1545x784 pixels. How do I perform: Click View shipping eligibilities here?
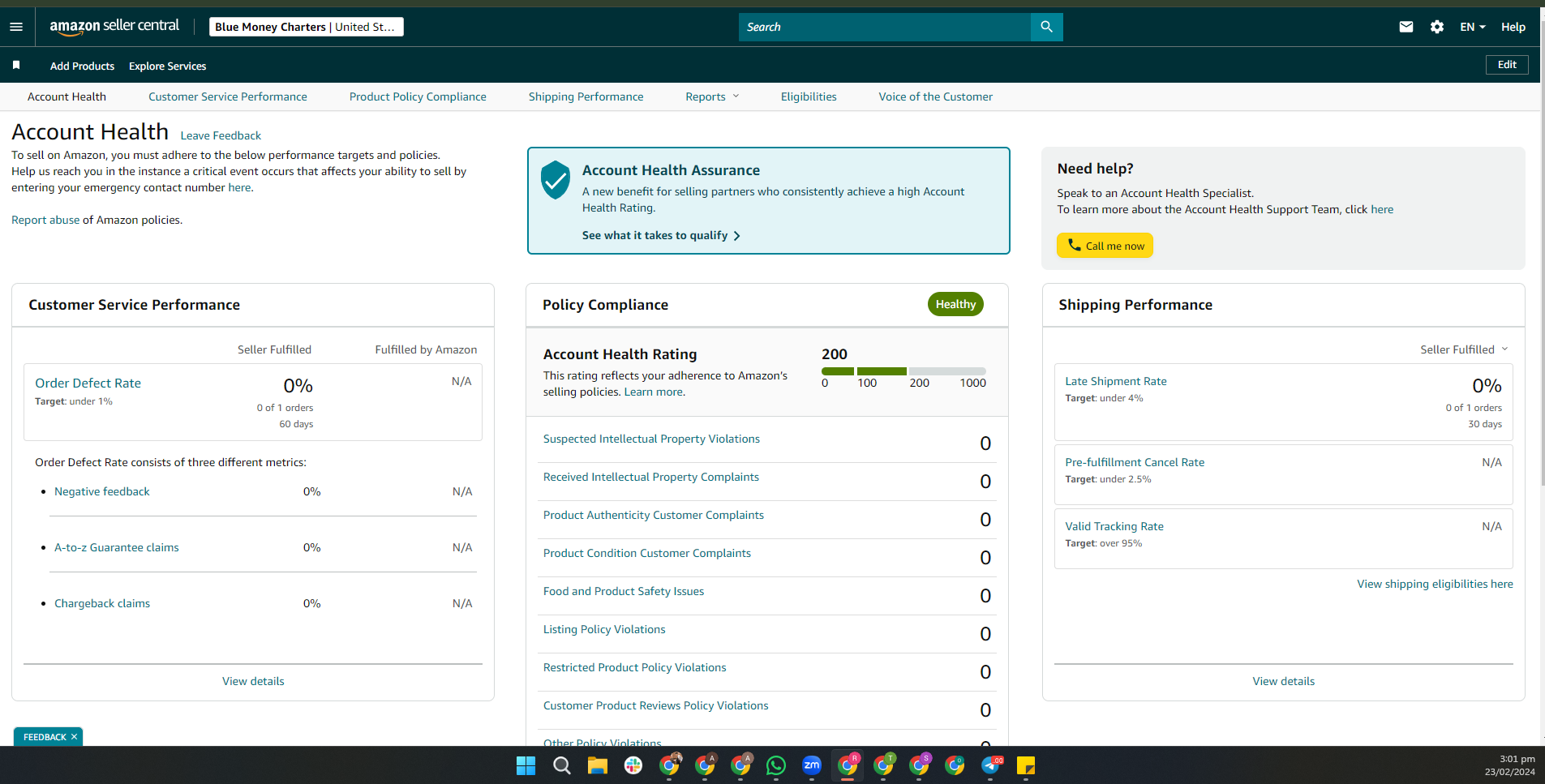1435,584
